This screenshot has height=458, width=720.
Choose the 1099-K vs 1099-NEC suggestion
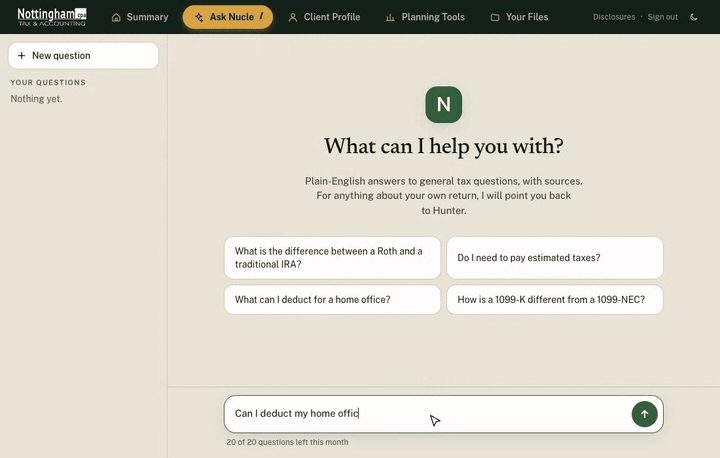555,300
